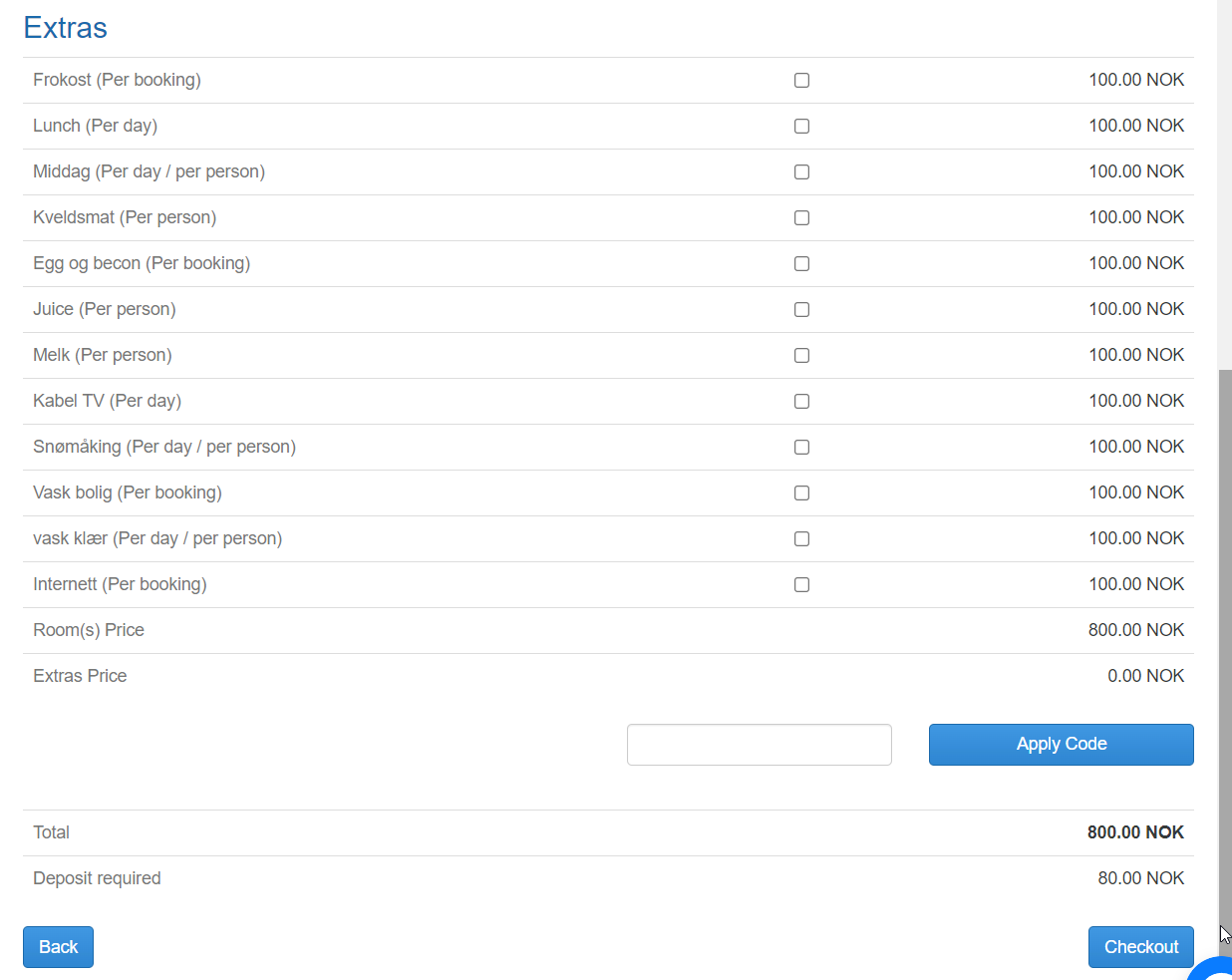Add Internett to the booking
This screenshot has height=980, width=1232.
[801, 585]
